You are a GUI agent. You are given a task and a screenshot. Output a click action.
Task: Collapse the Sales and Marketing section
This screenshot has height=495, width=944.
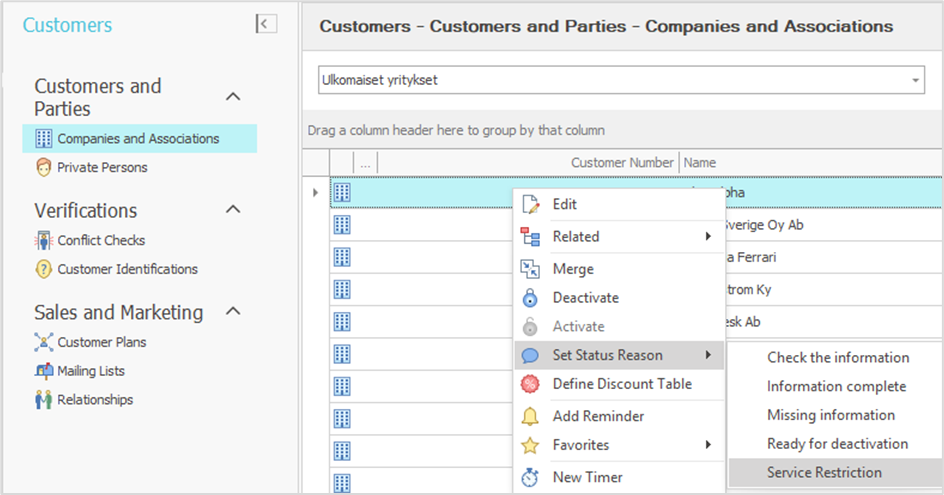233,312
